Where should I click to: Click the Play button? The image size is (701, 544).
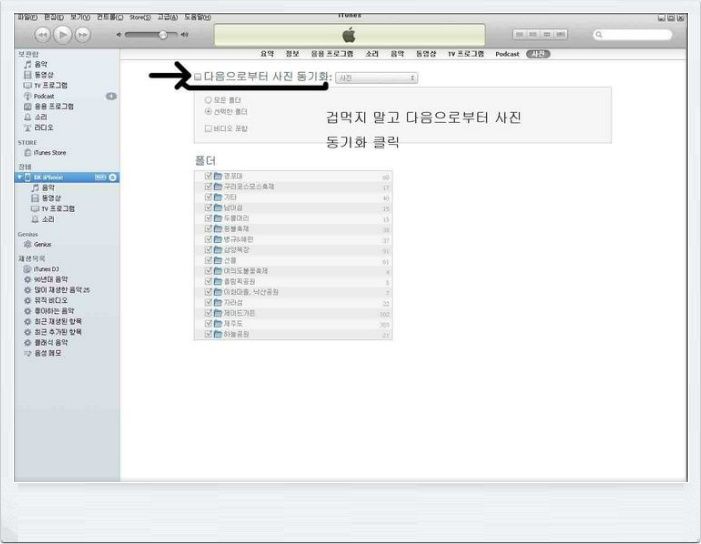[63, 34]
